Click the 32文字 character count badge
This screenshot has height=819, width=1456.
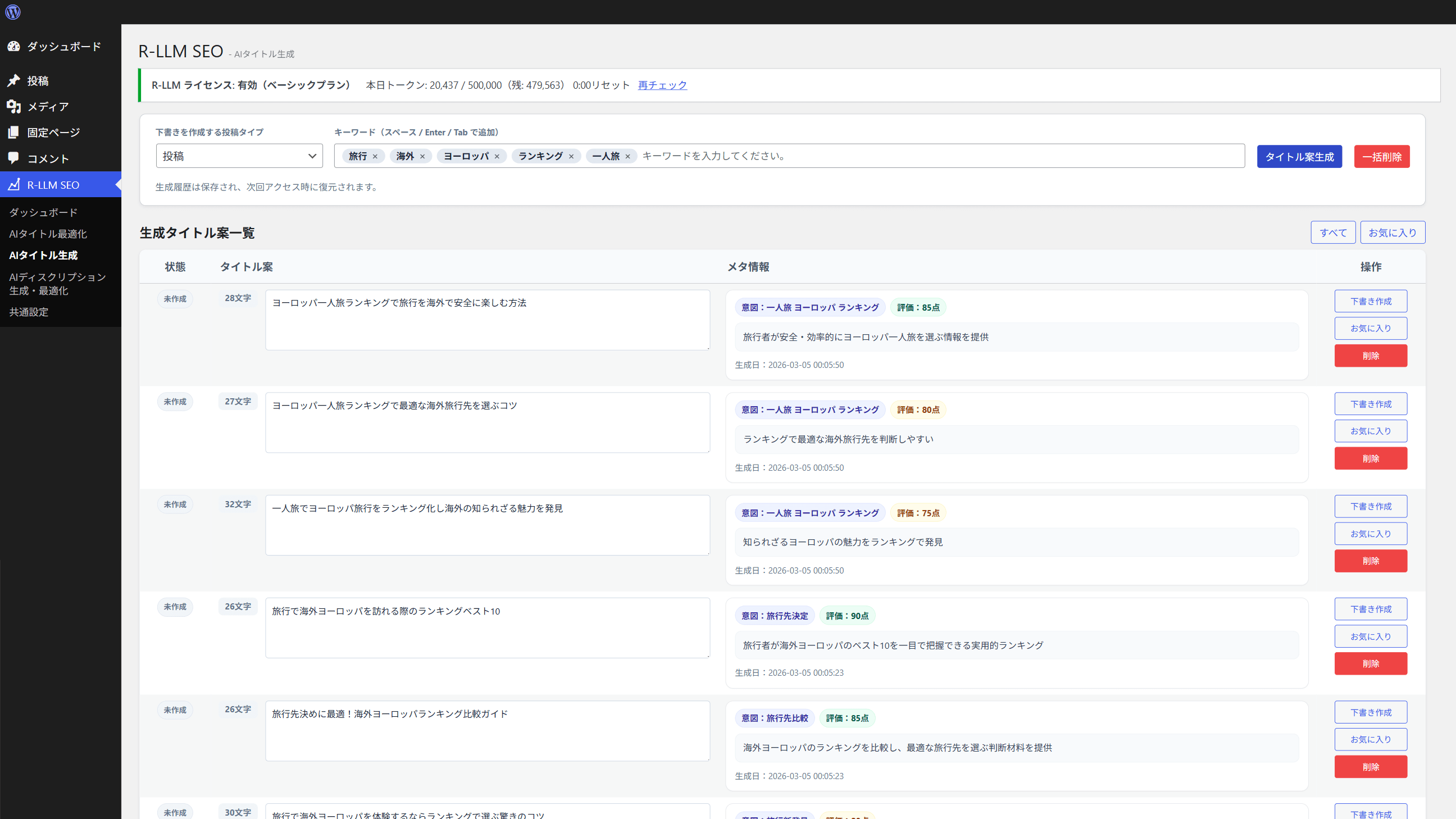(238, 504)
